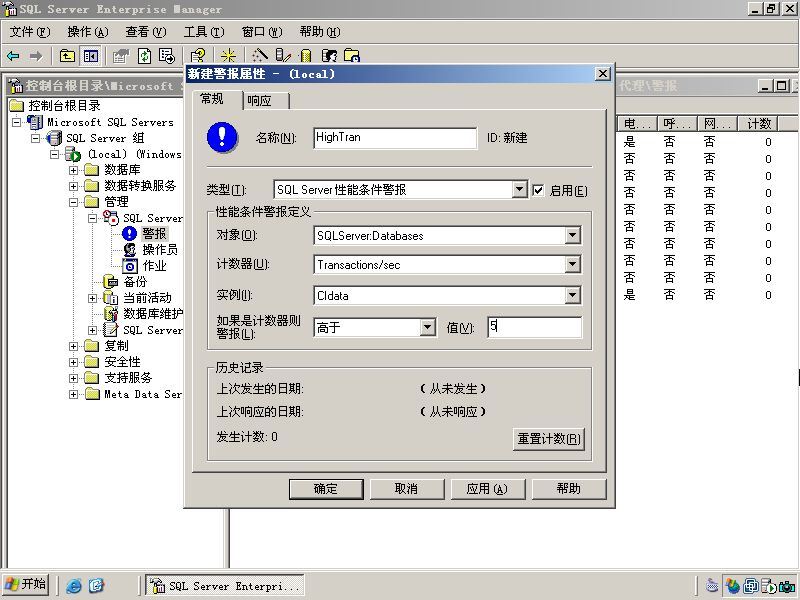The height and width of the screenshot is (600, 800).
Task: Click the input method keyboard tray icon
Action: point(713,586)
